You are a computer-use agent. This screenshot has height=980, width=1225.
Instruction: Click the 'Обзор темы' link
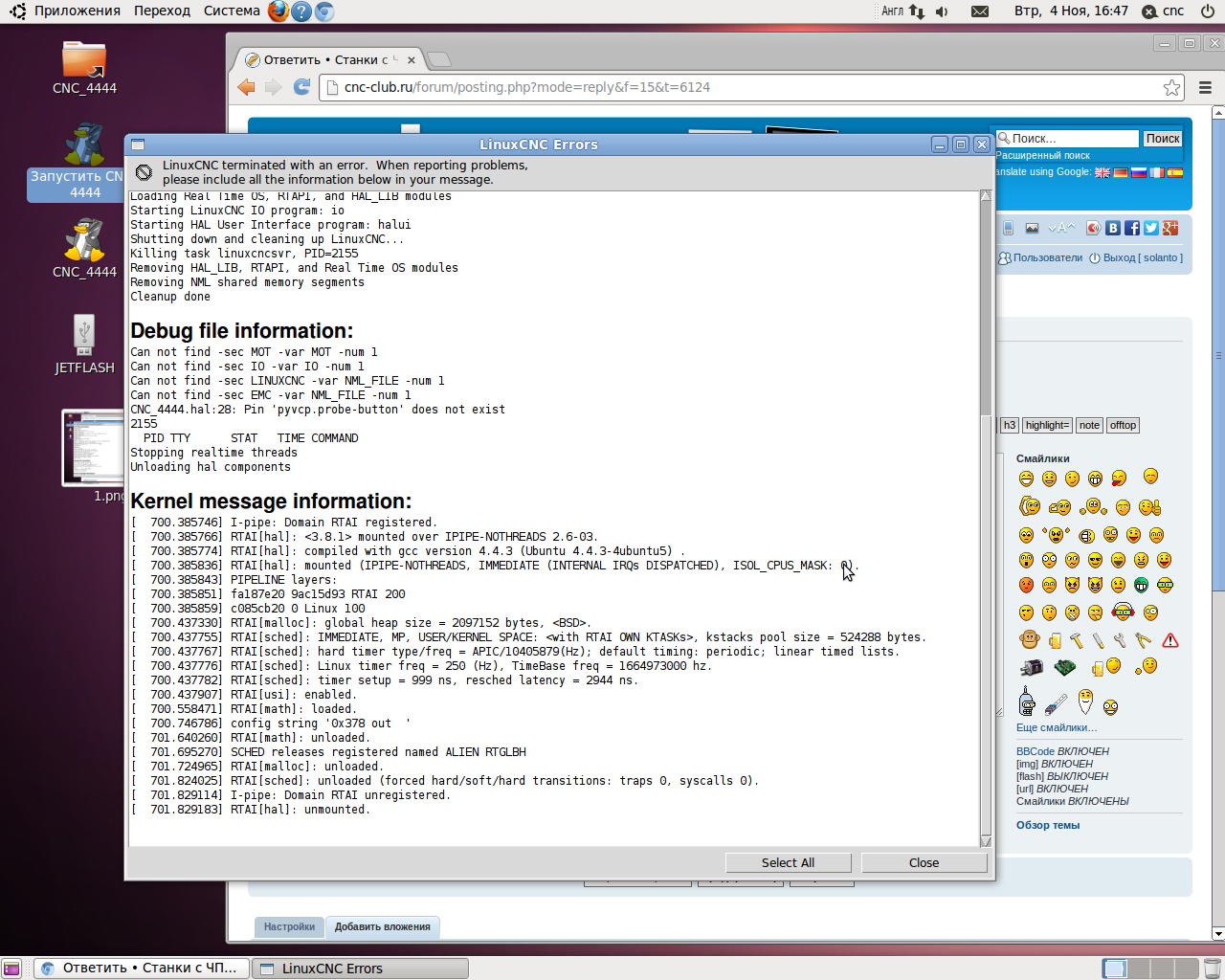point(1048,825)
